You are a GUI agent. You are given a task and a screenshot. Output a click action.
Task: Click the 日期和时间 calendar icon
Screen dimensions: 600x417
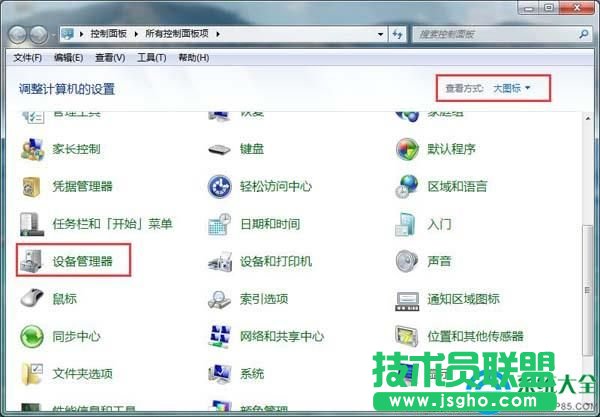click(x=219, y=224)
